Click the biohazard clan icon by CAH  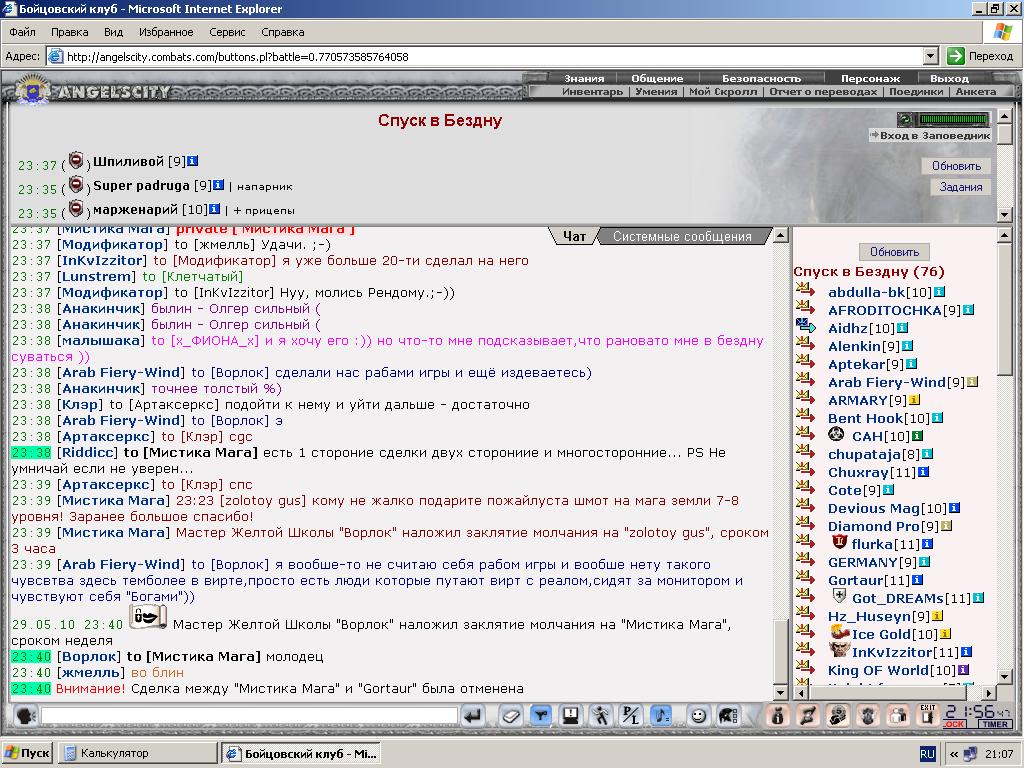click(x=836, y=434)
